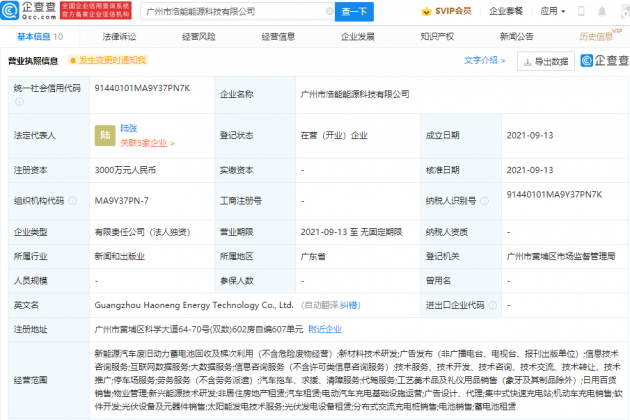Click 纠错 link next to English name

348,305
